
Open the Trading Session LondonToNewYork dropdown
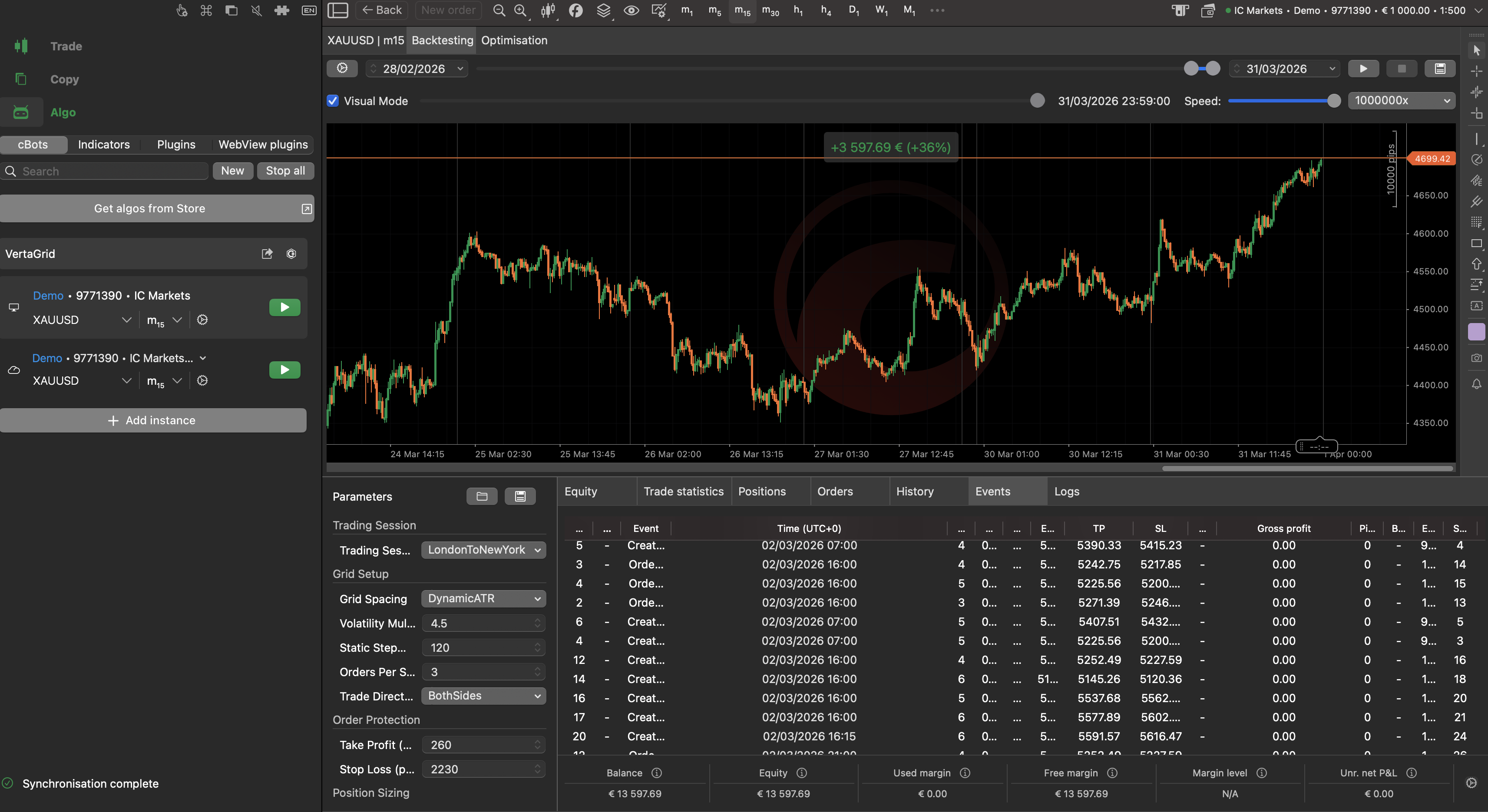[x=483, y=550]
